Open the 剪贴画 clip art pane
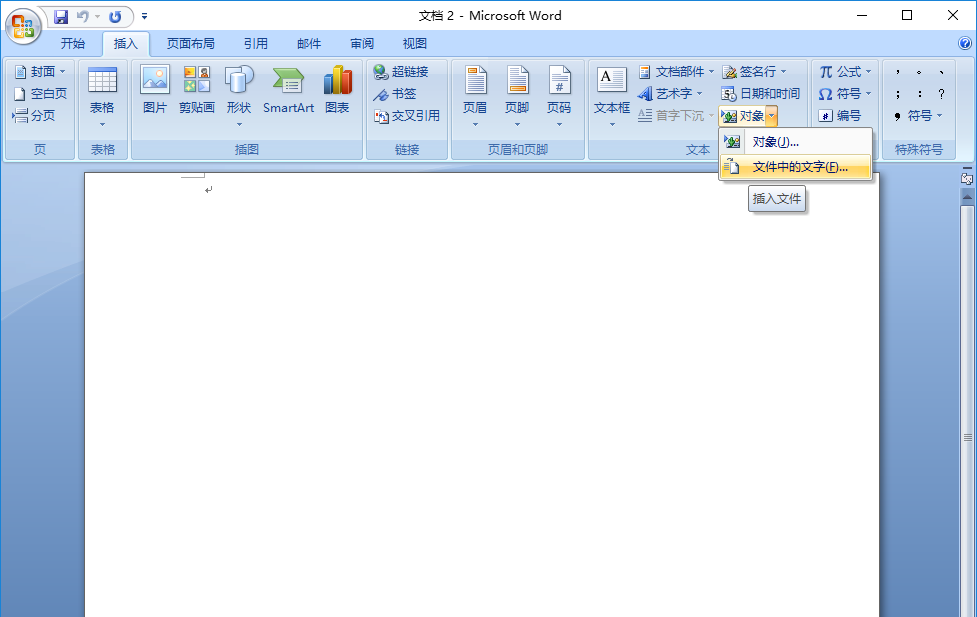Screen dimensions: 977x617 196,90
